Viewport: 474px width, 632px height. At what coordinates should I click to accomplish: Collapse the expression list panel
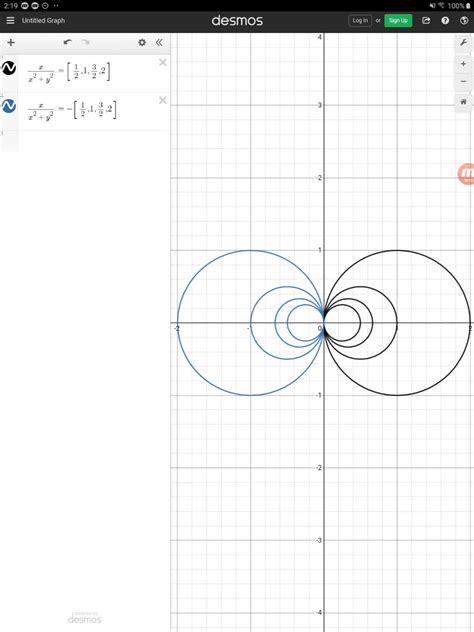159,42
